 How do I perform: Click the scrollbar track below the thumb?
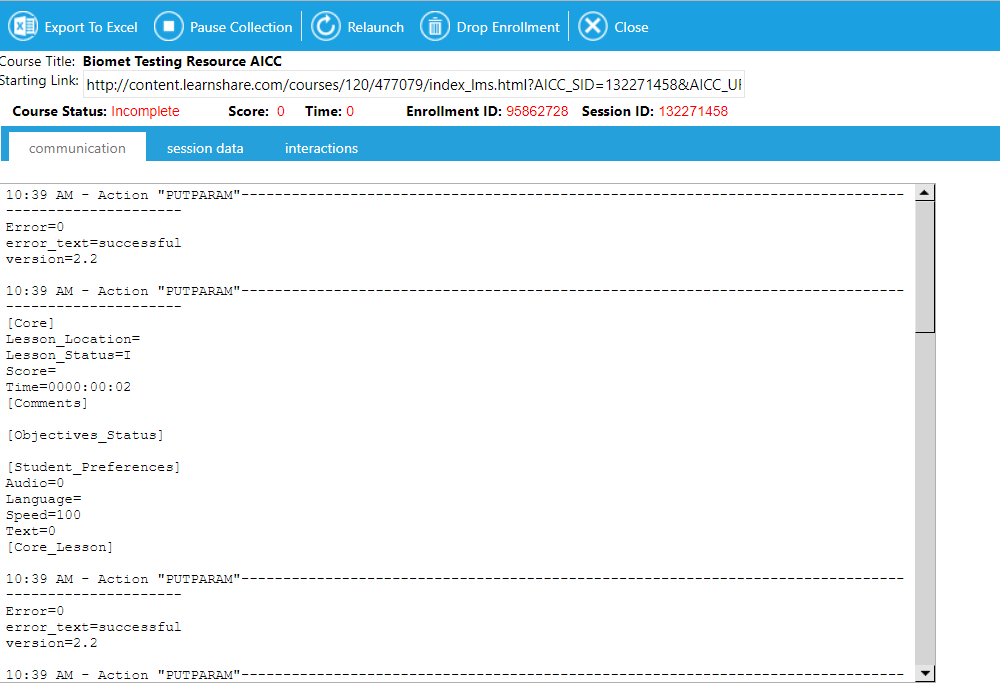[x=925, y=500]
